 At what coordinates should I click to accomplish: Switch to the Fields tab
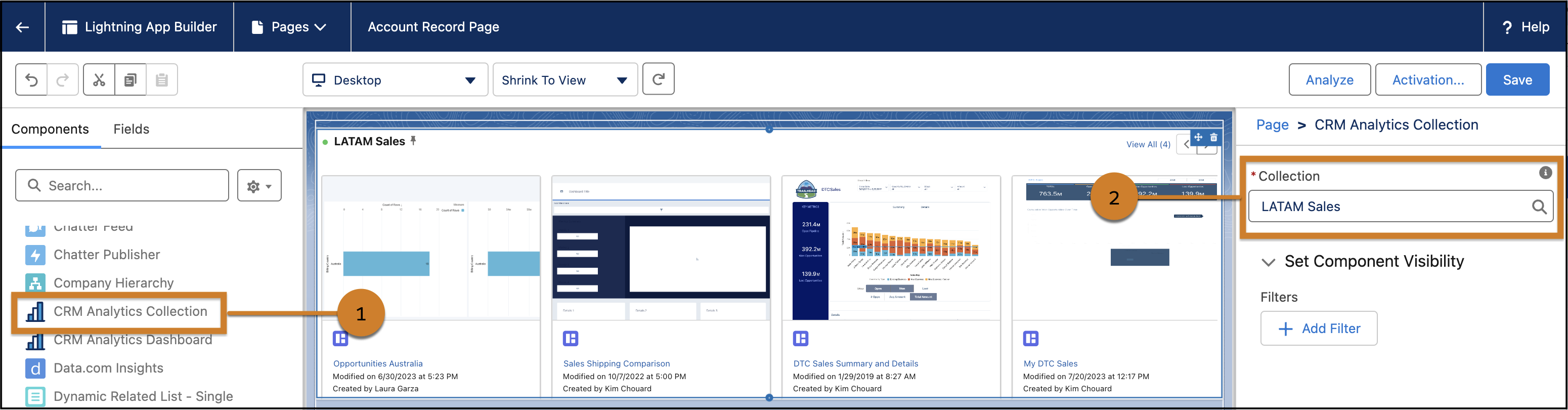pos(132,129)
